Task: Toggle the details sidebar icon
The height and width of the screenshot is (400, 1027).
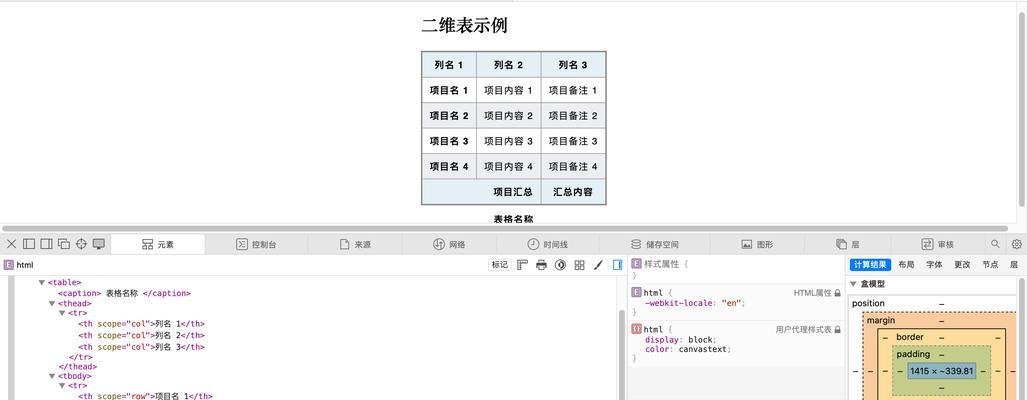Action: pyautogui.click(x=617, y=264)
